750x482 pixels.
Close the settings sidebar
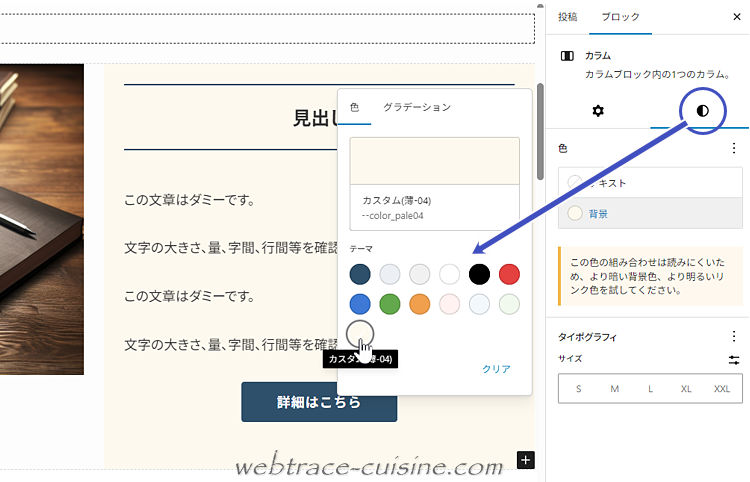tap(737, 17)
